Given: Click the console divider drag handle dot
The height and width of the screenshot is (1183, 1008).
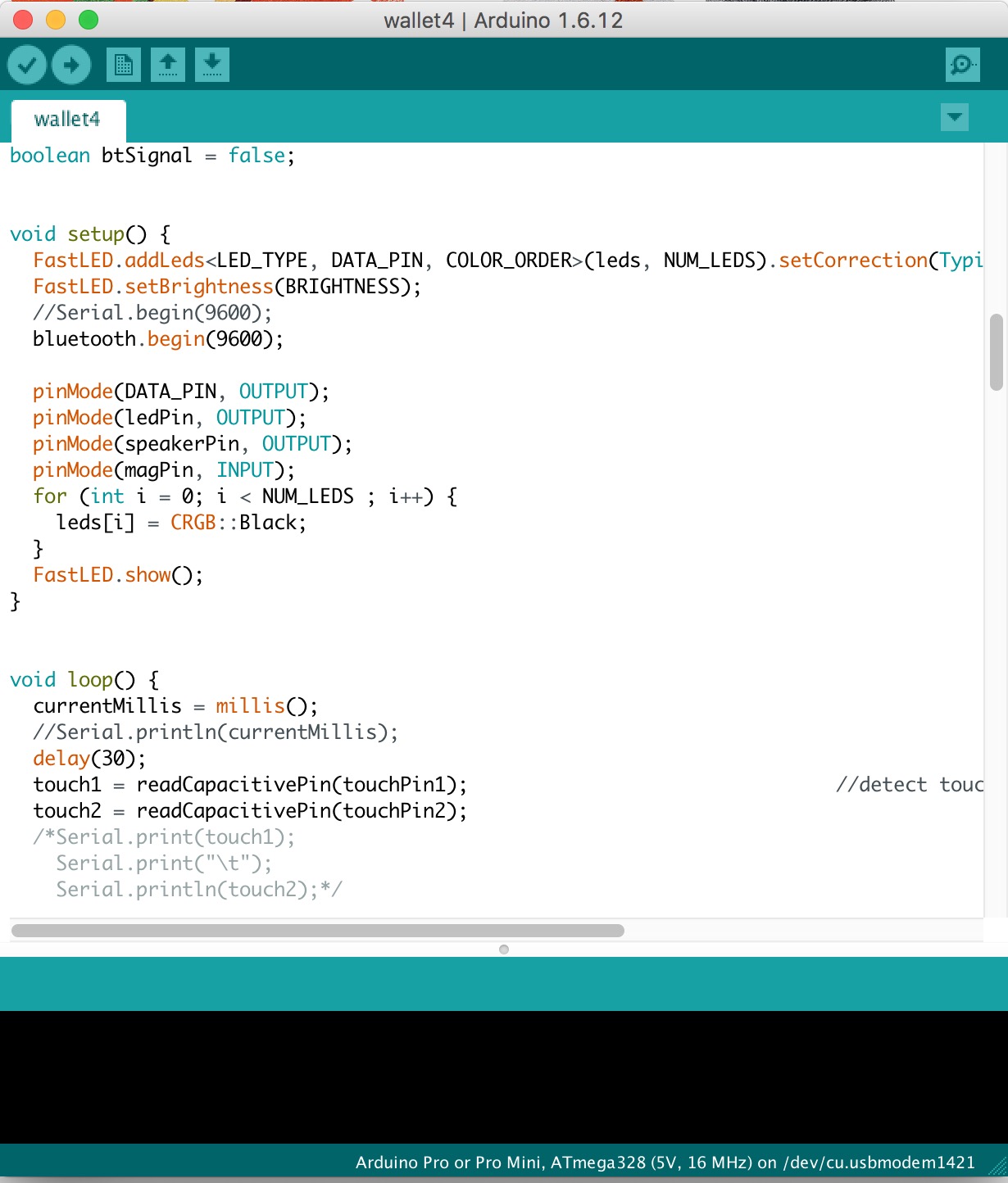Looking at the screenshot, I should click(x=504, y=949).
